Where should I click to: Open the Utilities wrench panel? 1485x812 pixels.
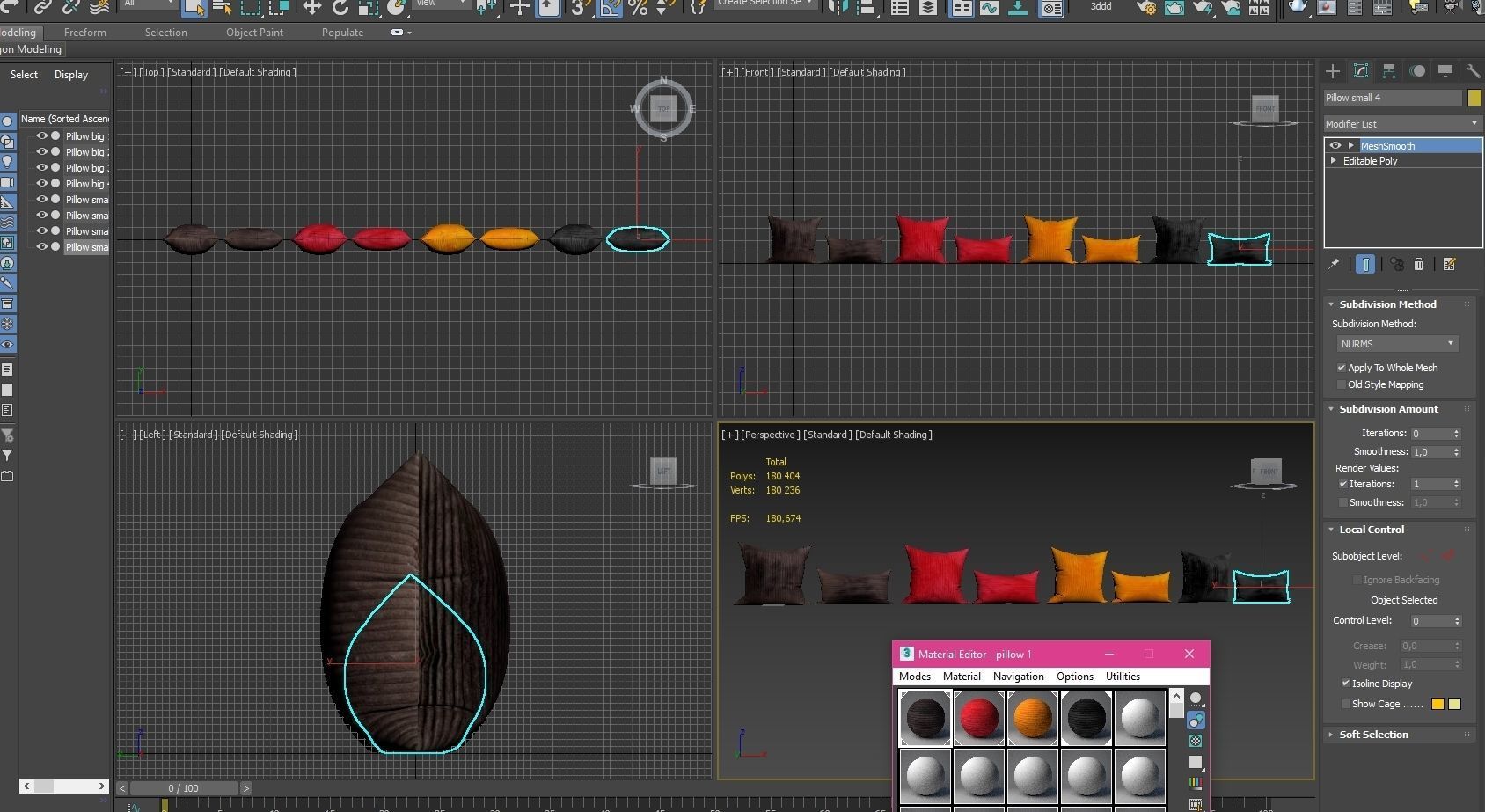click(1473, 71)
